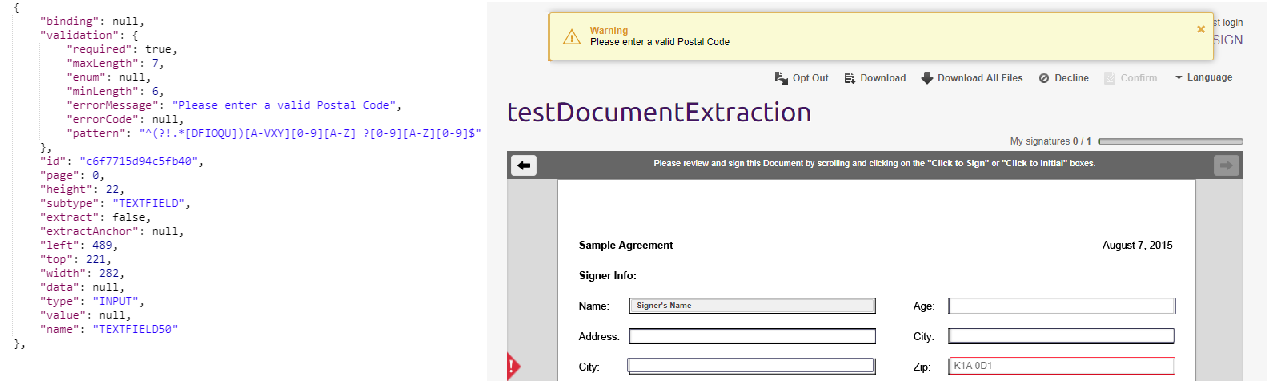Viewport: 1267px width, 390px height.
Task: Click the My signatures progress bar
Action: (1170, 142)
